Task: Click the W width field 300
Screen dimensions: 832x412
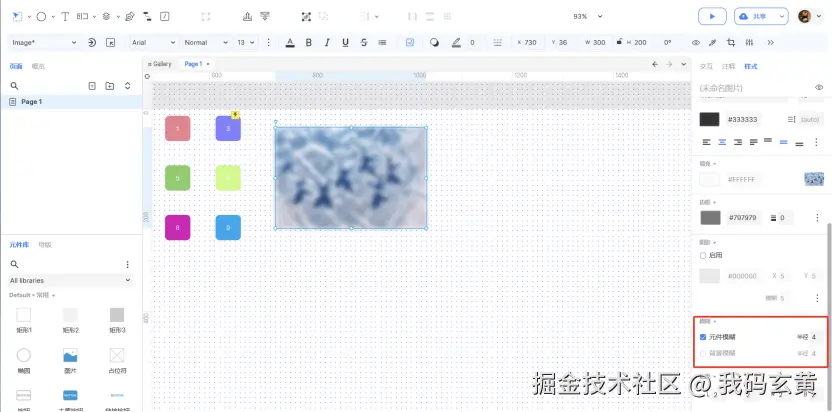Action: tap(599, 42)
